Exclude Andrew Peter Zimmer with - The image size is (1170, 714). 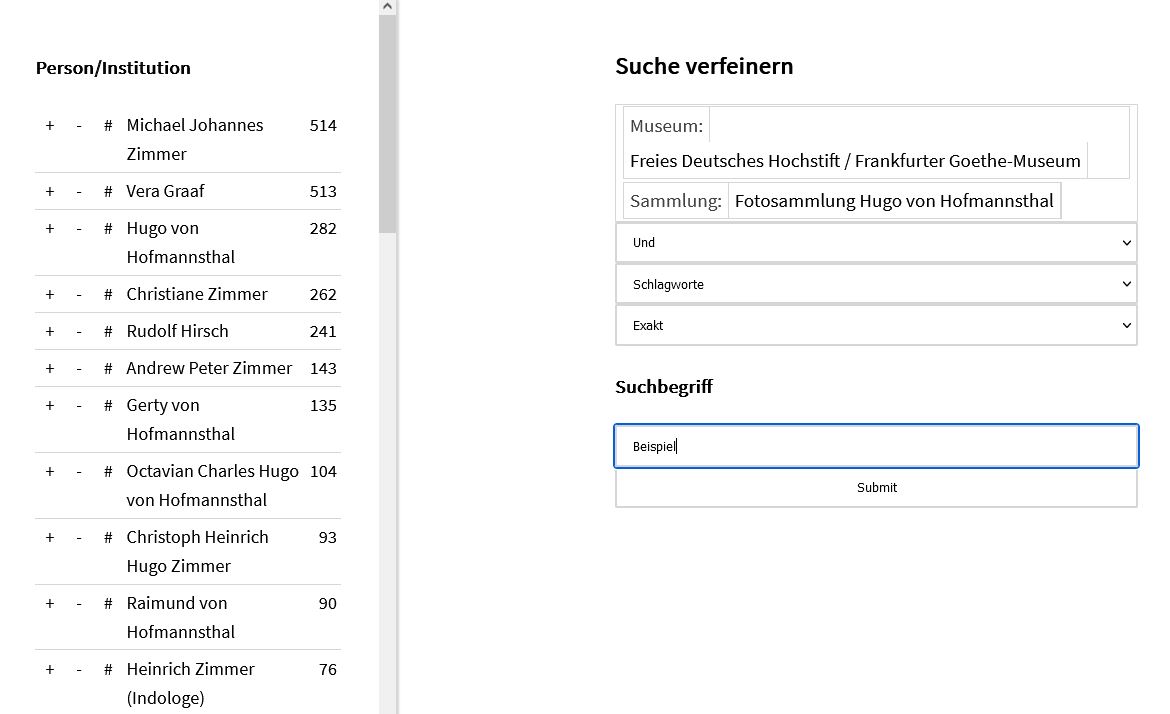coord(79,369)
